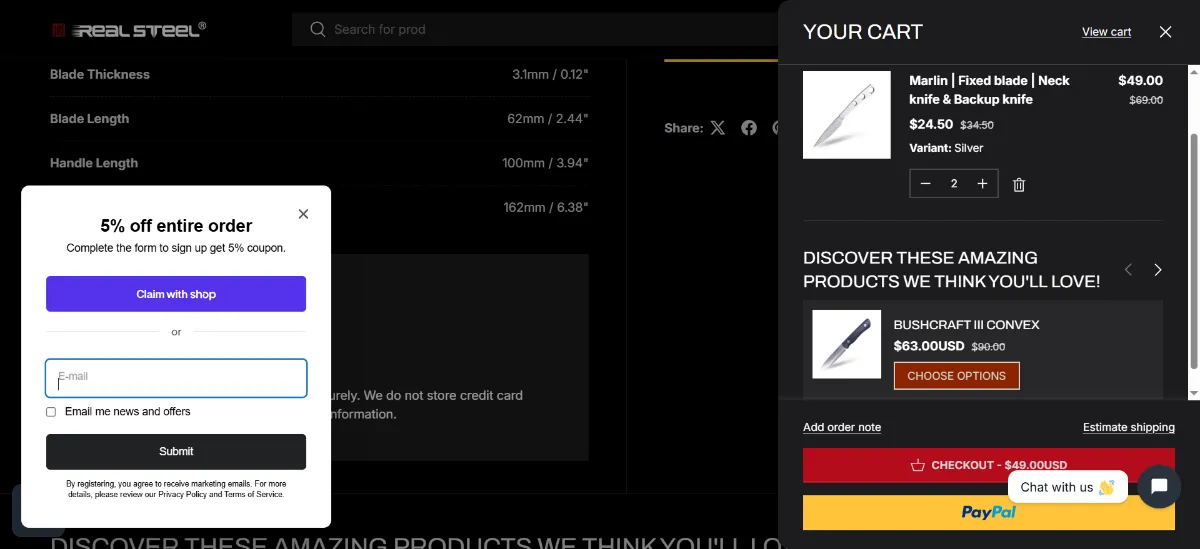Focus the E-mail input field
The image size is (1200, 549).
pyautogui.click(x=176, y=378)
